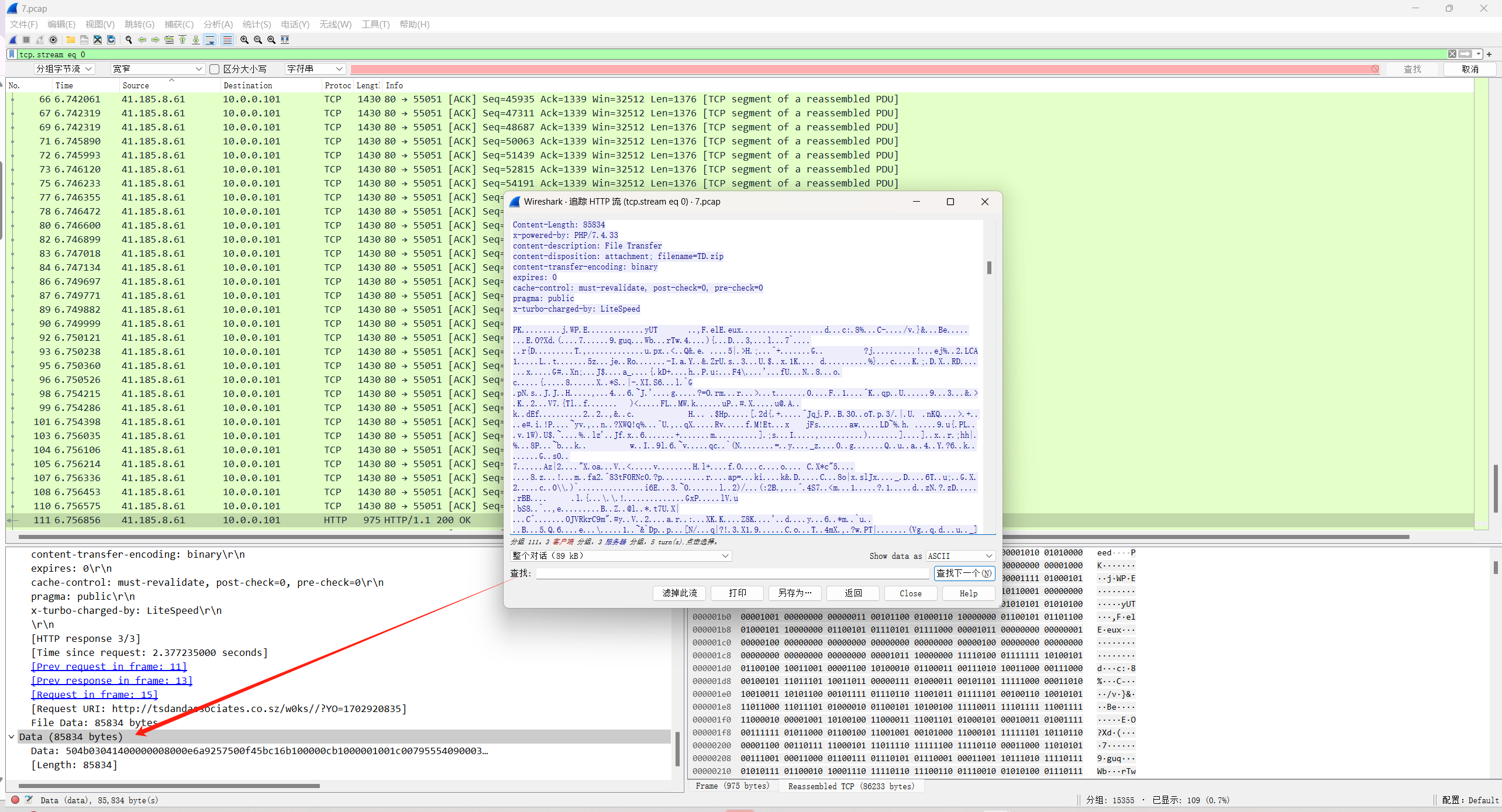1502x812 pixels.
Task: Click the 查找 text field in stream dialog
Action: [x=731, y=573]
